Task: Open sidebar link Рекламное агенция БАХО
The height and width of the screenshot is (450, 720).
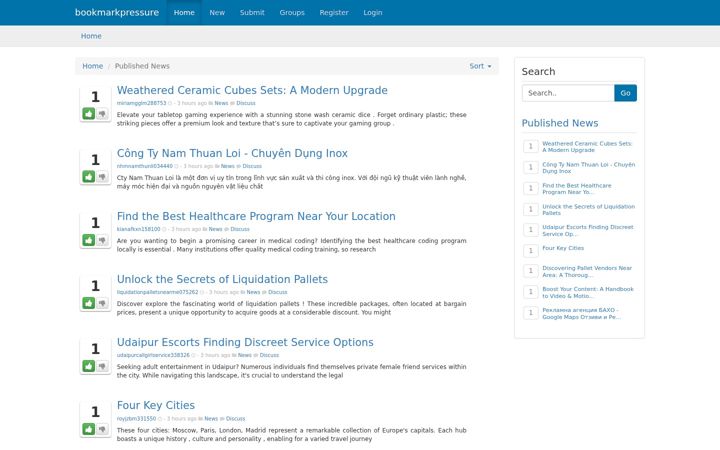Action: (581, 314)
